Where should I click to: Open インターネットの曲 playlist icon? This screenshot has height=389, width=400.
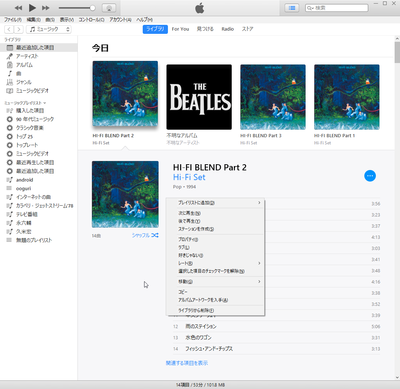[x=10, y=197]
